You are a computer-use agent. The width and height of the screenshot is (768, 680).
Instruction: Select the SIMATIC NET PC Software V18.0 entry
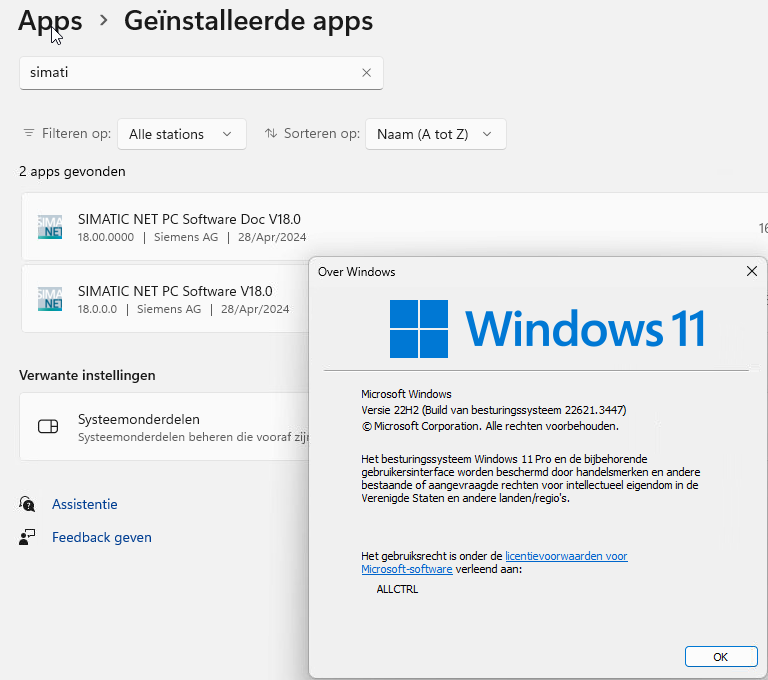tap(175, 291)
